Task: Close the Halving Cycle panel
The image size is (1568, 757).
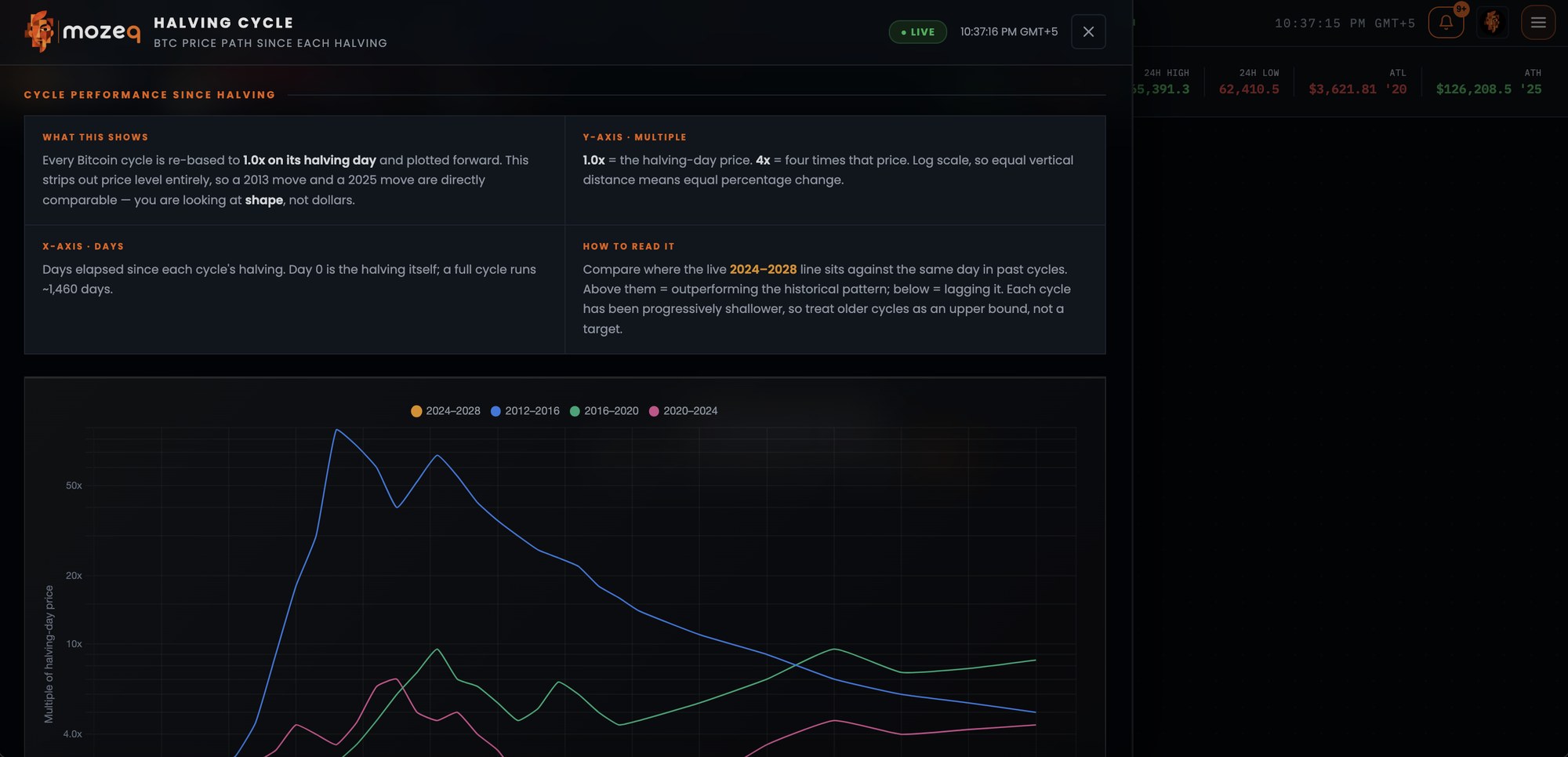Action: (1088, 31)
